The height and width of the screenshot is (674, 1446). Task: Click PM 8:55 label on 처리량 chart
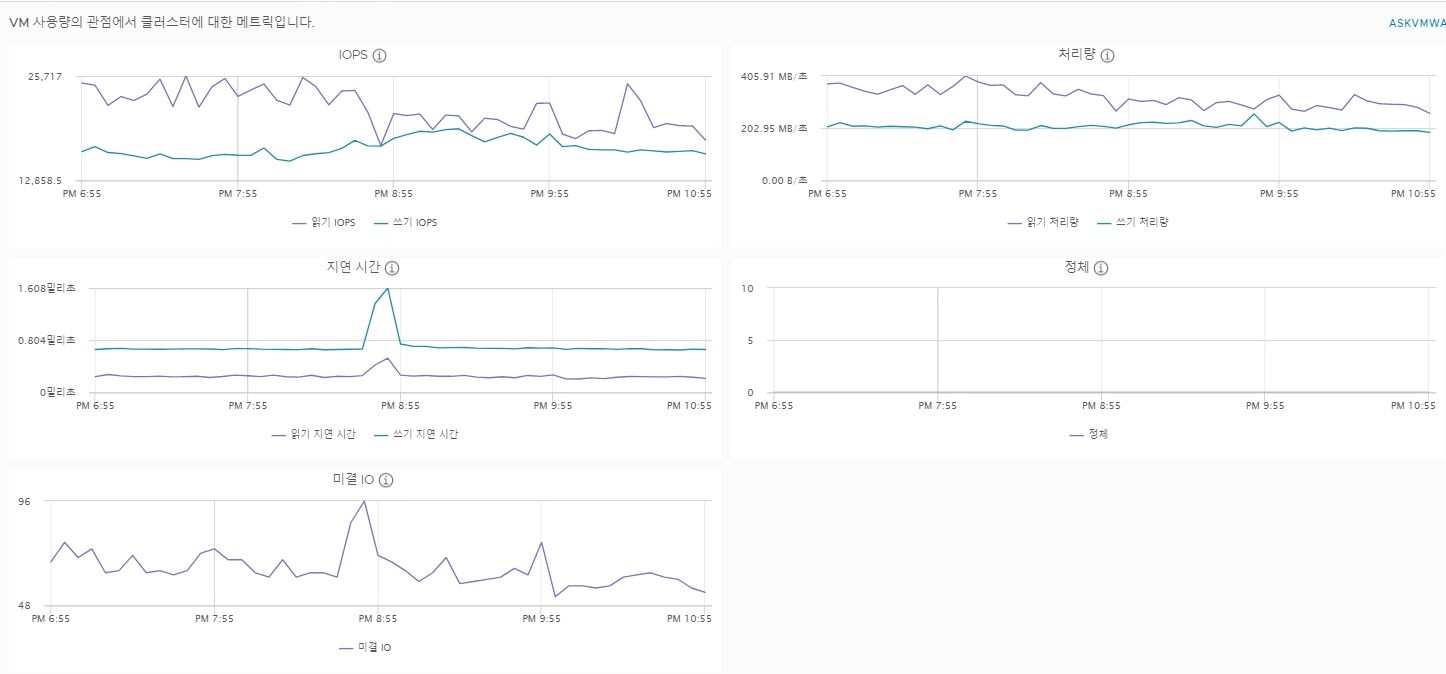point(1128,193)
